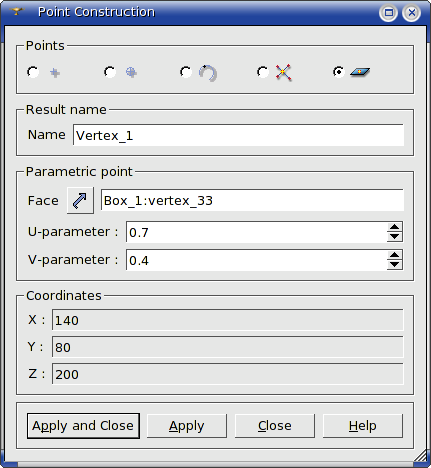Click the Face field showing Box_1:vertex_33
431x468 pixels.
[252, 200]
